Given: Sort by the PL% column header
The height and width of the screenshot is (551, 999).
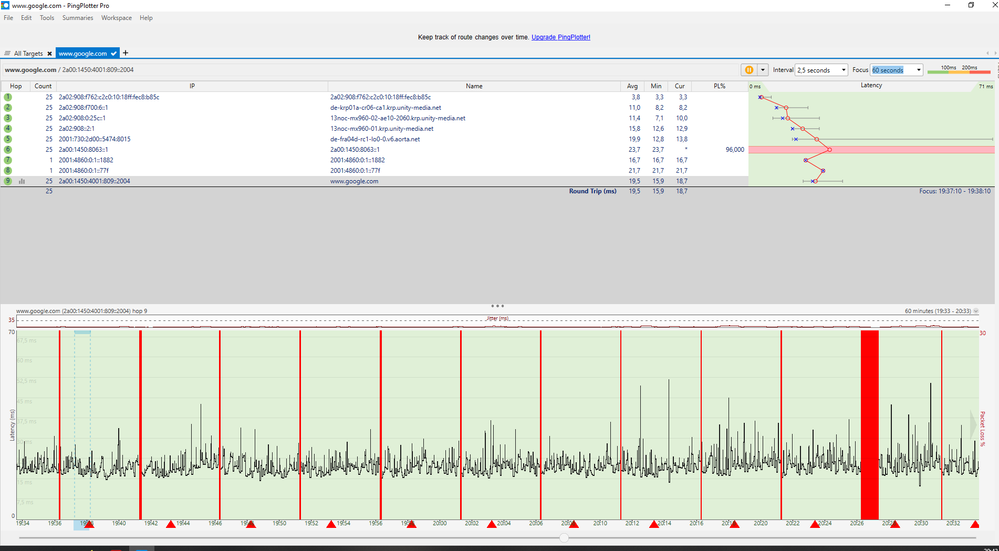Looking at the screenshot, I should (x=720, y=87).
